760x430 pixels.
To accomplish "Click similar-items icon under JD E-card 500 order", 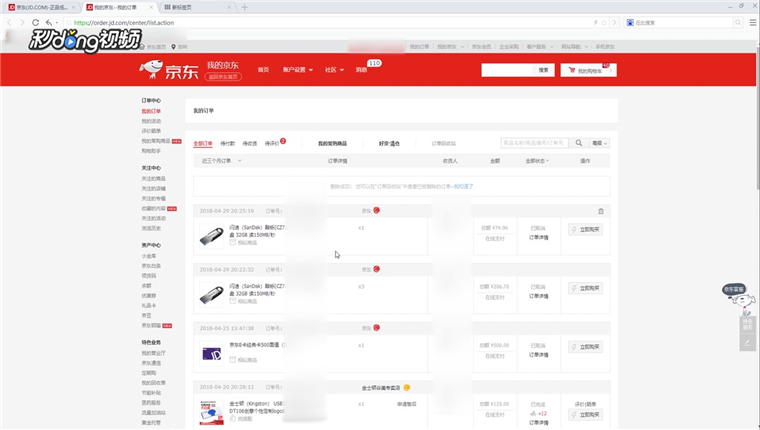I will [x=233, y=360].
